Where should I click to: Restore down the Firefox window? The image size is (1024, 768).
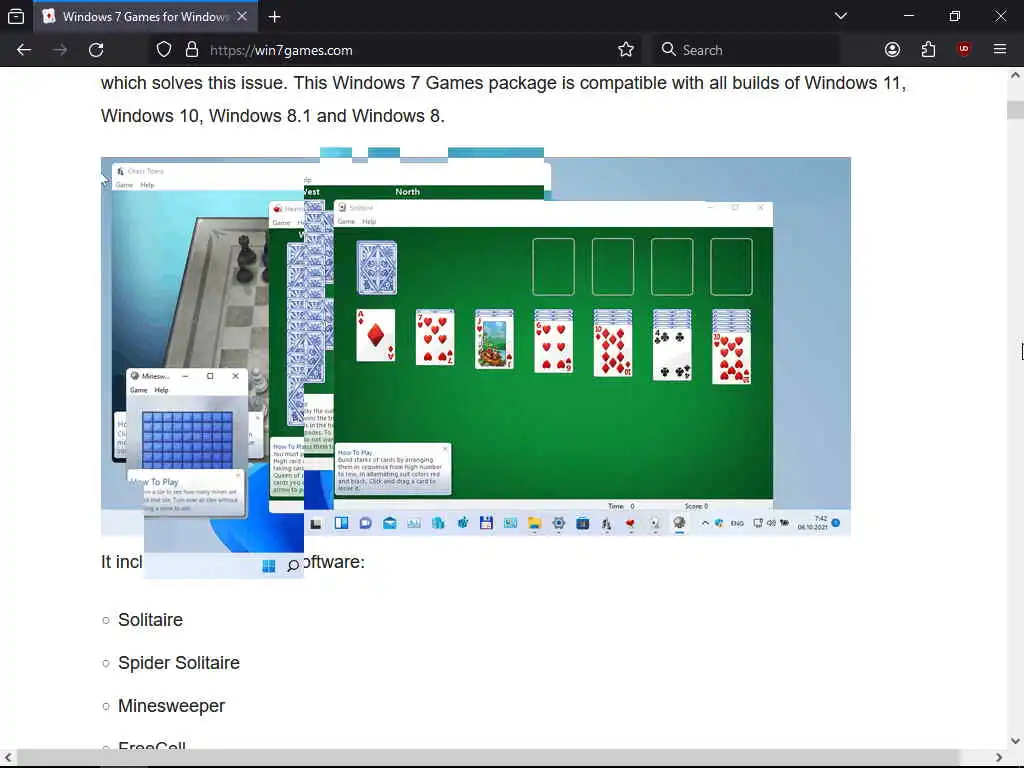tap(954, 16)
